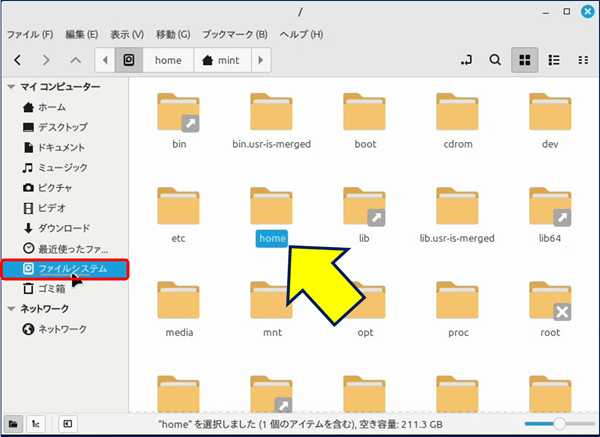Select the lib folder icon
Image resolution: width=600 pixels, height=437 pixels.
[x=364, y=206]
